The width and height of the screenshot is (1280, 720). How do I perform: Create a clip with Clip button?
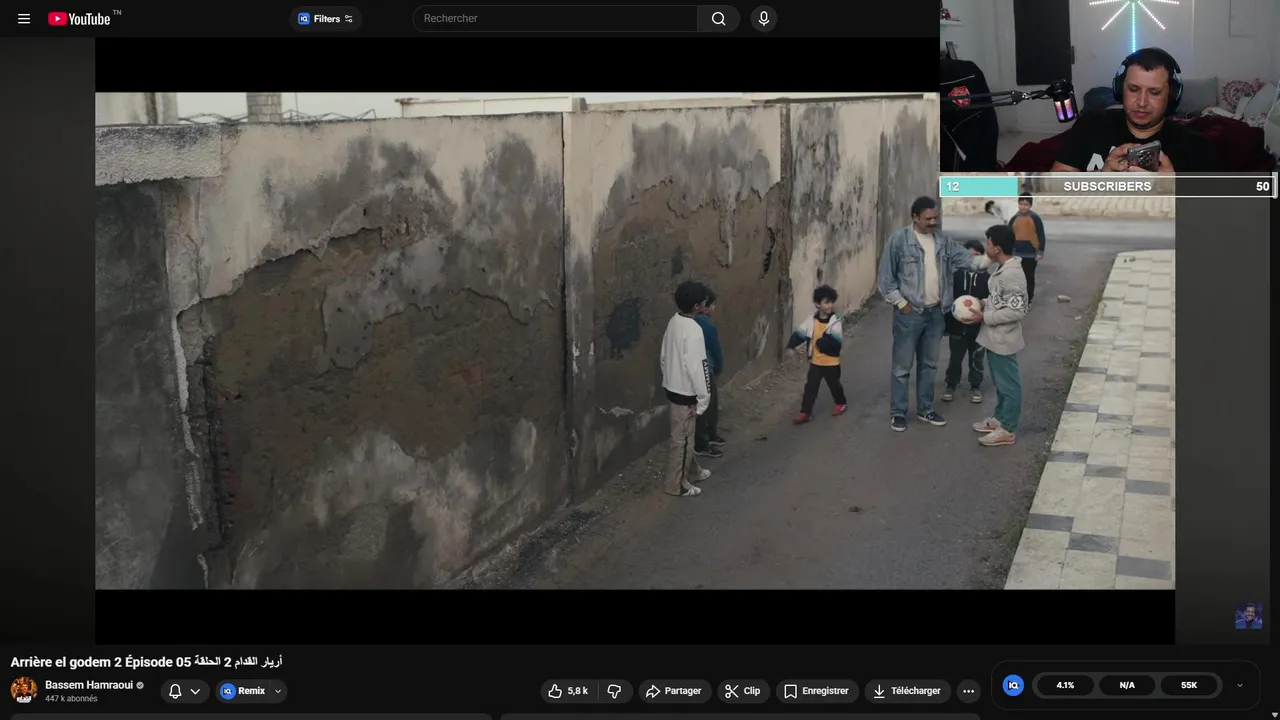click(743, 691)
